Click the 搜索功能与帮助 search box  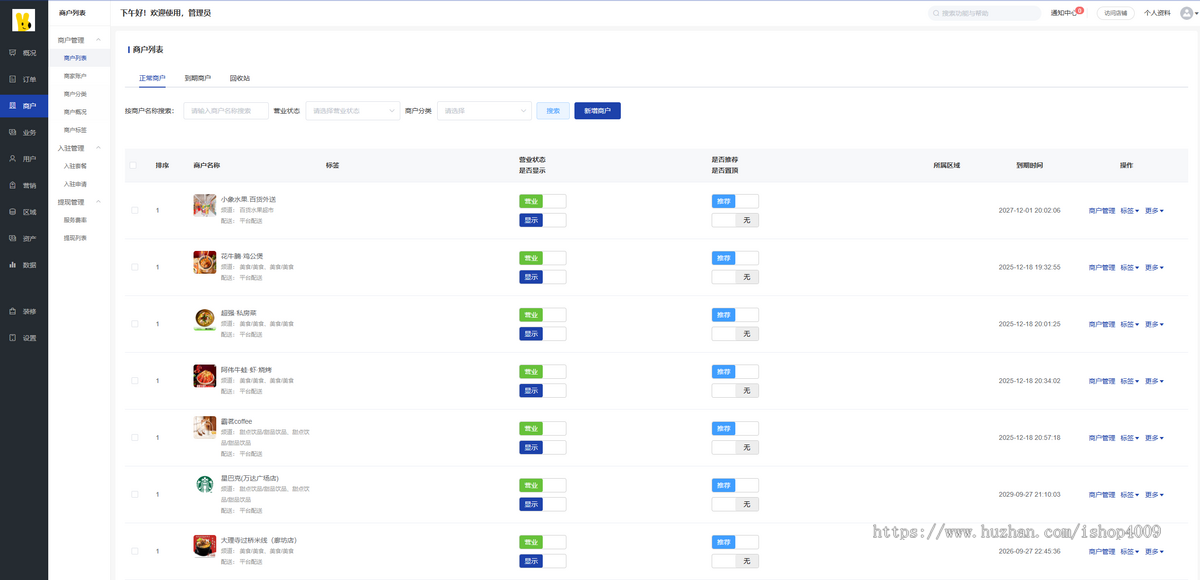click(985, 13)
